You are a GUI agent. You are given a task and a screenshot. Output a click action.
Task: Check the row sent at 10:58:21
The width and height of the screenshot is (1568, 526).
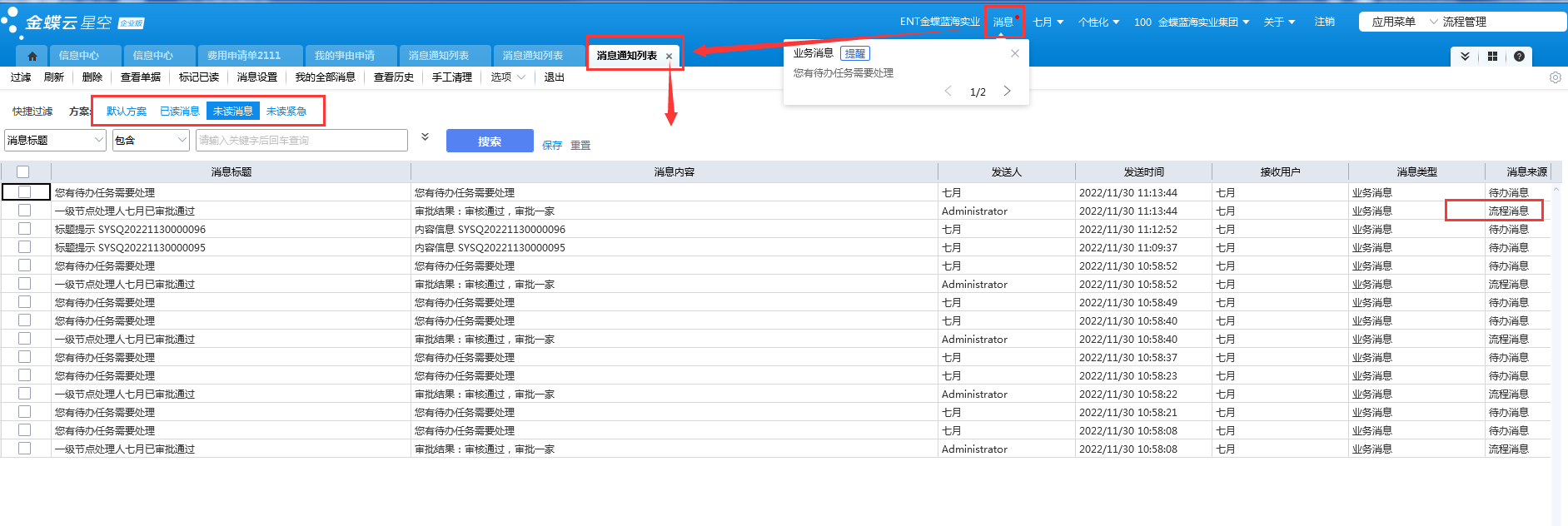click(x=24, y=412)
